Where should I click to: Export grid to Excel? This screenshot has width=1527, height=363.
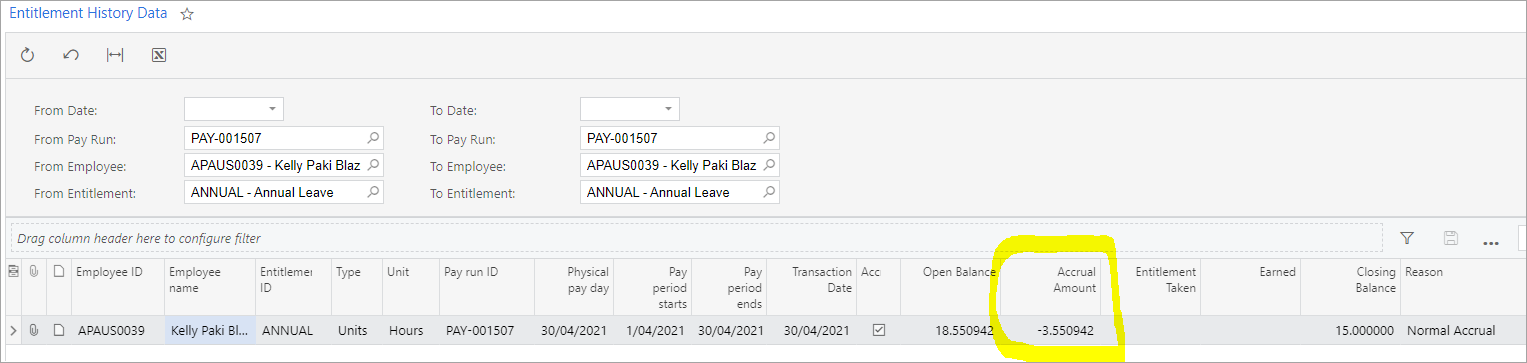158,55
